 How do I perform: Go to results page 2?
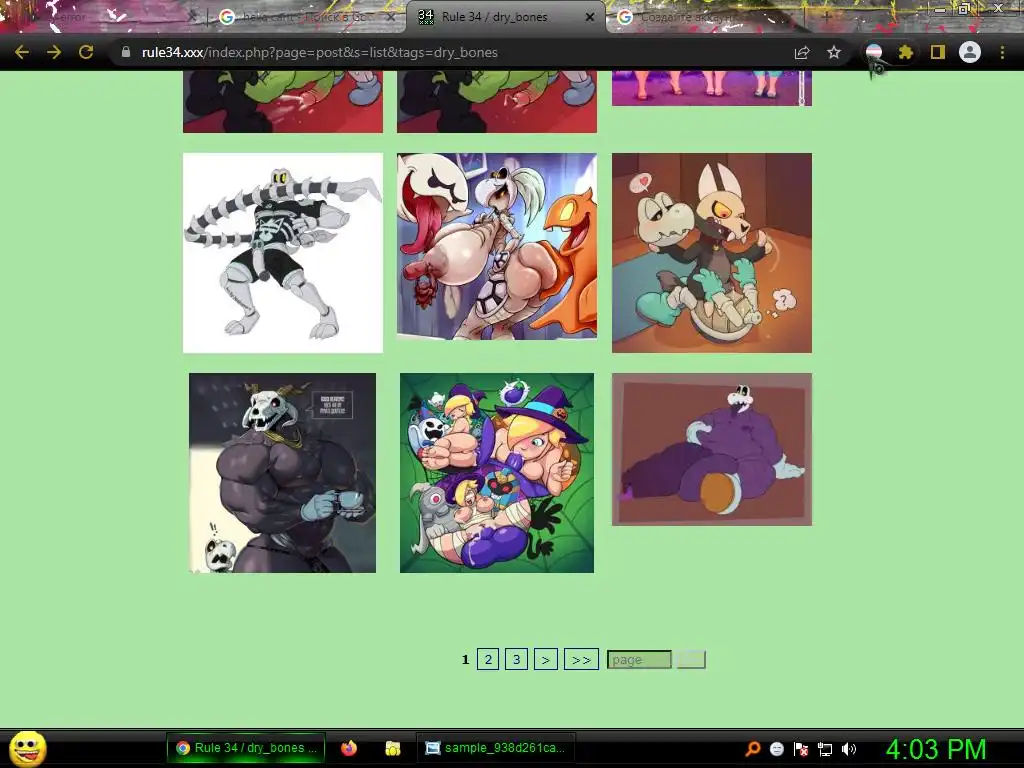coord(488,660)
